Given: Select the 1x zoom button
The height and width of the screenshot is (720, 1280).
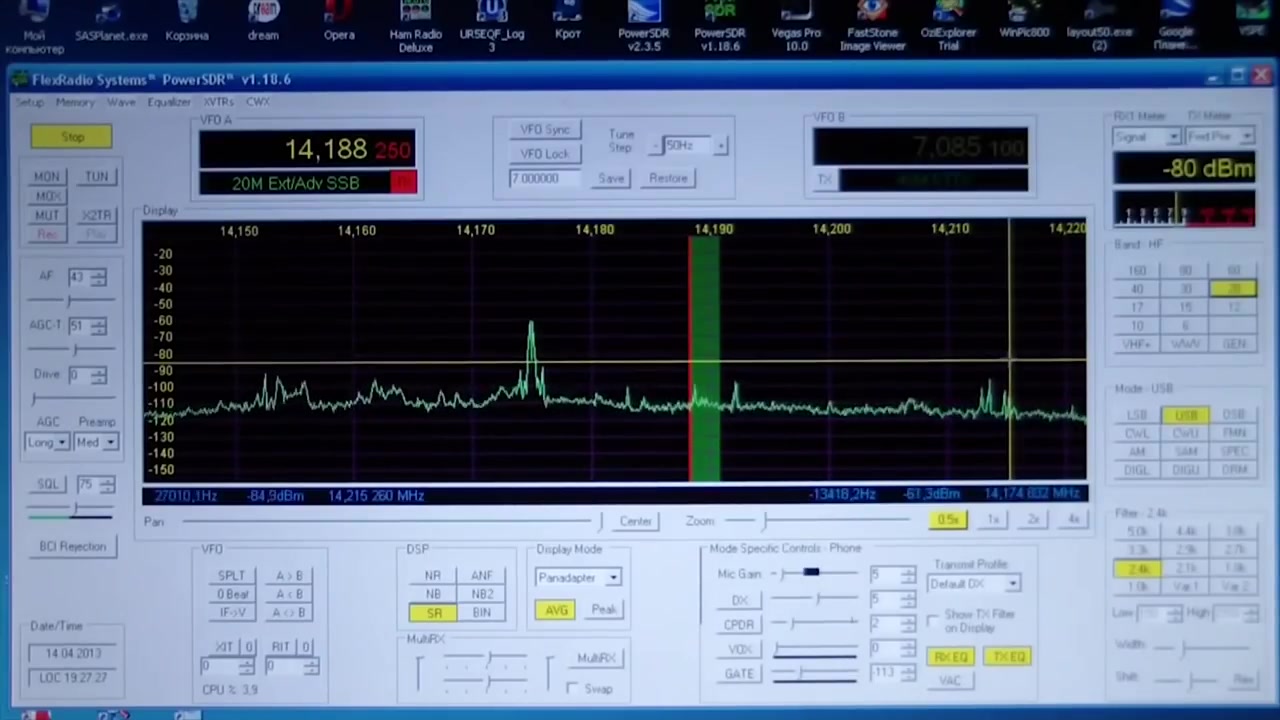Looking at the screenshot, I should click(993, 520).
